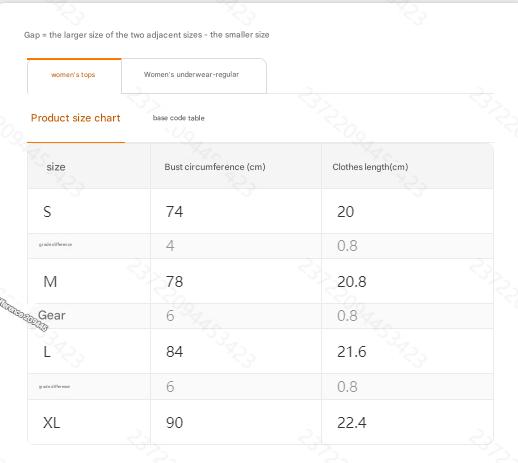Click bust value 74 for size S
Viewport: 518px width, 463px height.
(175, 212)
